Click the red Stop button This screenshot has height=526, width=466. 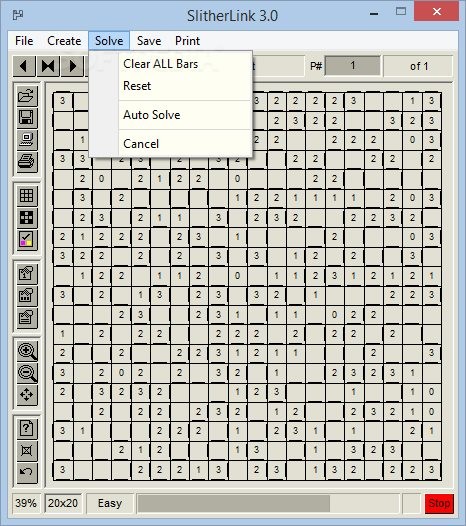[x=439, y=504]
